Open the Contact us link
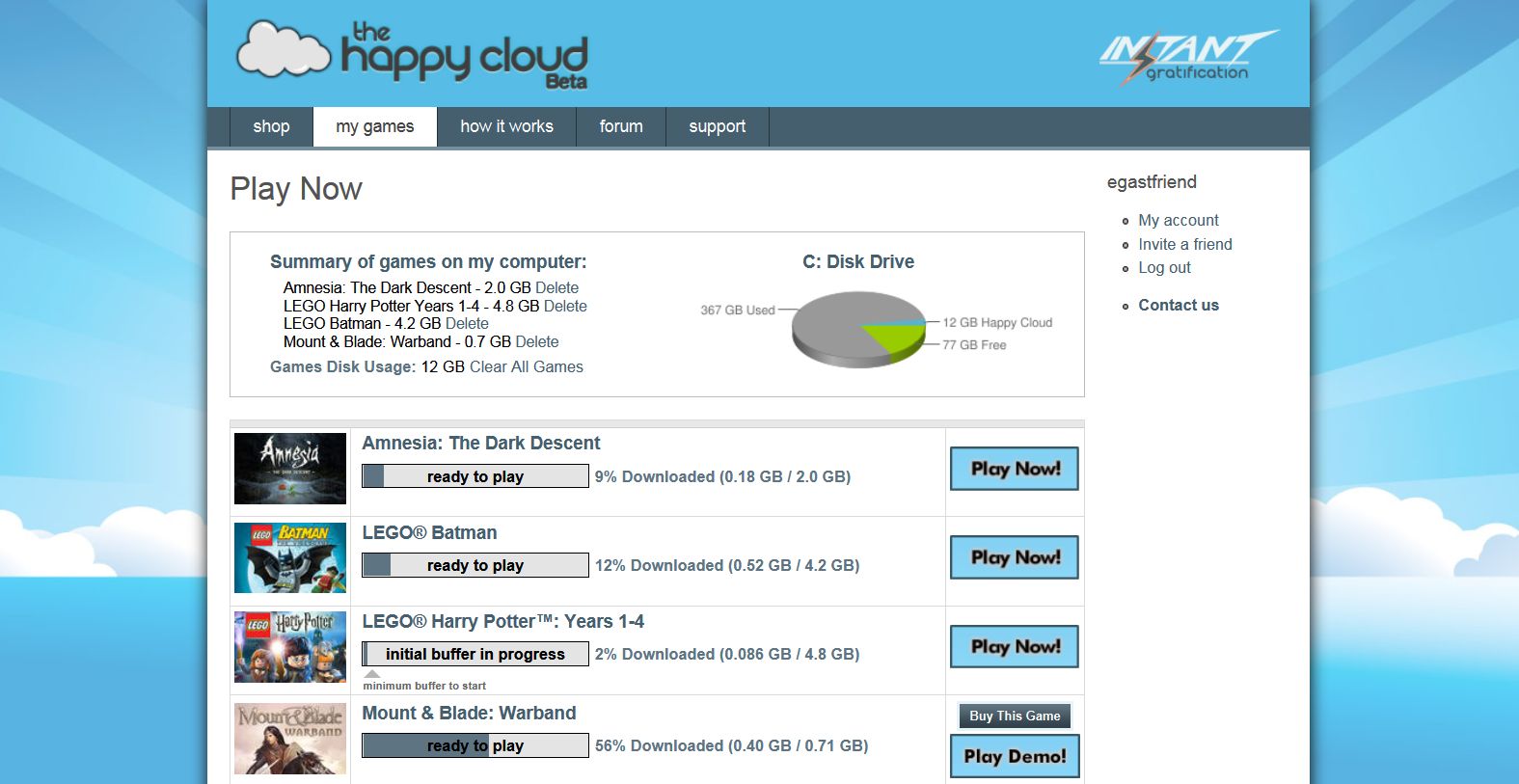Screen dimensions: 1519x784 tap(1179, 305)
